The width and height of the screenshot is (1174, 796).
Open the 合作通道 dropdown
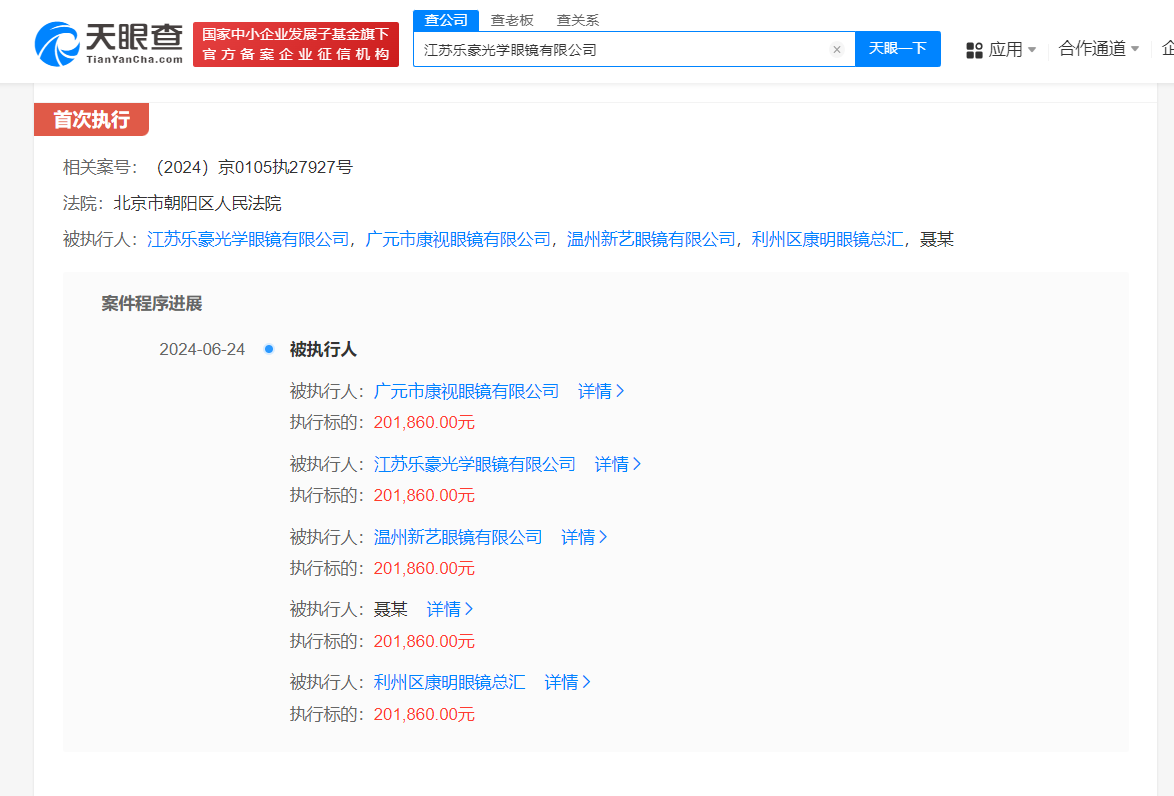tap(1098, 49)
